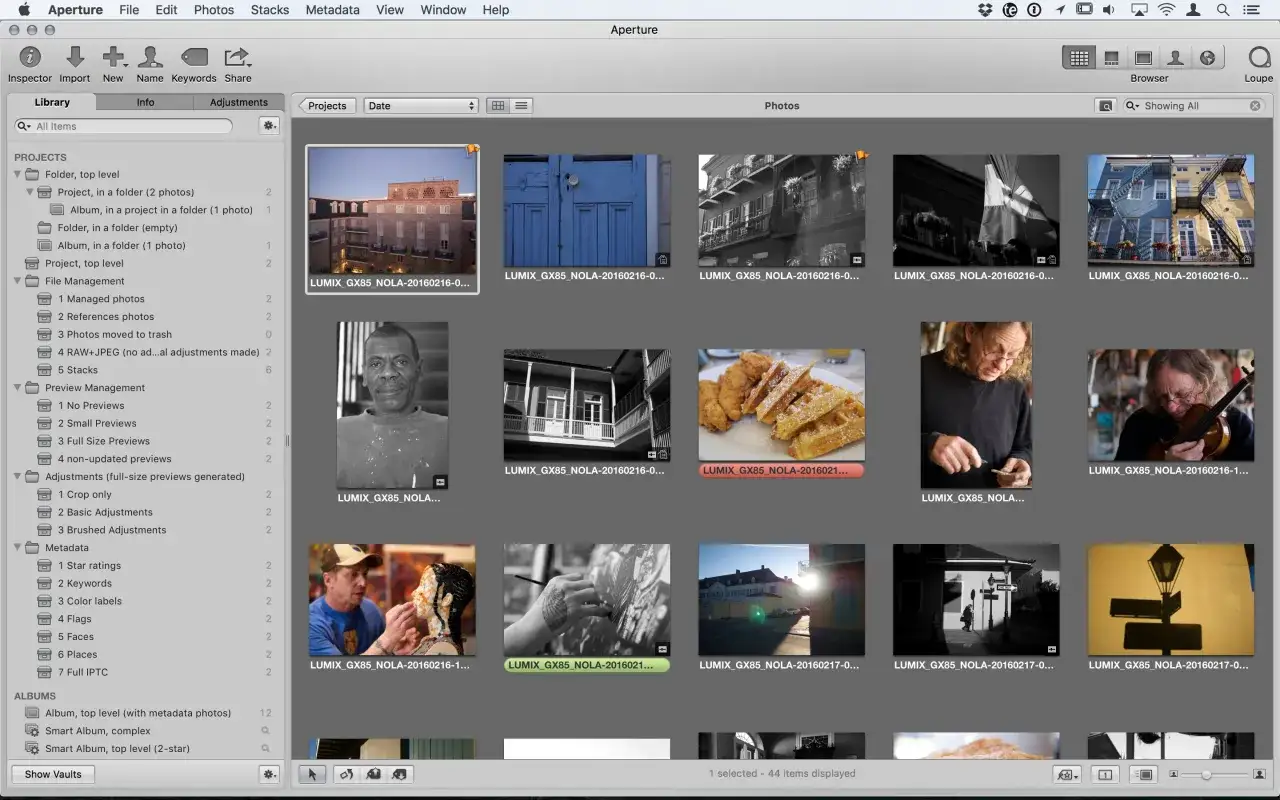
Task: Click the smaller-thumbnail icon by slider
Action: click(1174, 774)
